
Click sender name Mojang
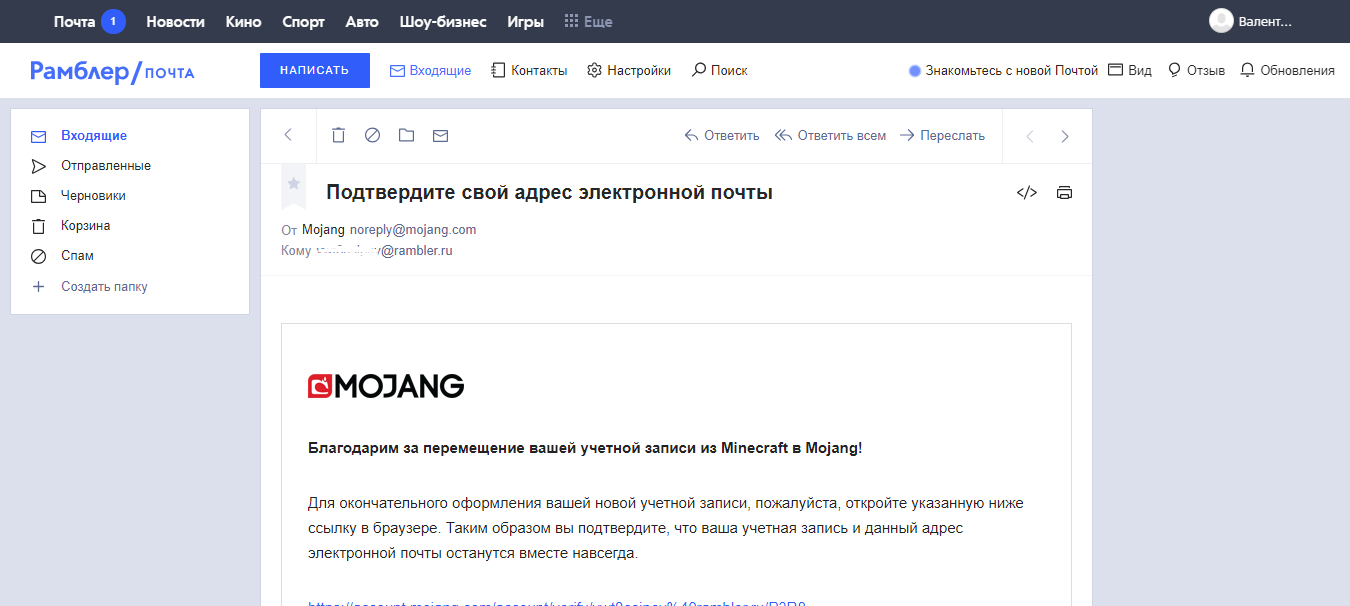tap(323, 230)
